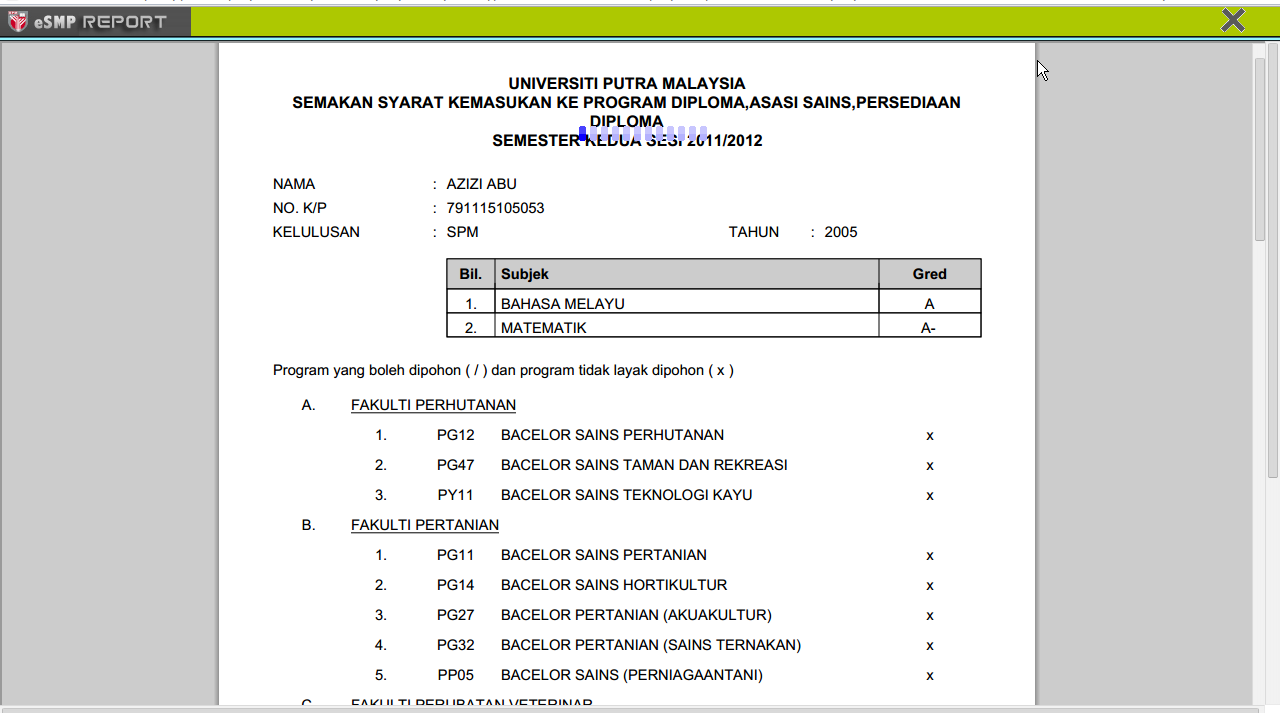This screenshot has height=713, width=1280.
Task: Click the x mark for SAINS TERNAKAN
Action: (x=930, y=646)
